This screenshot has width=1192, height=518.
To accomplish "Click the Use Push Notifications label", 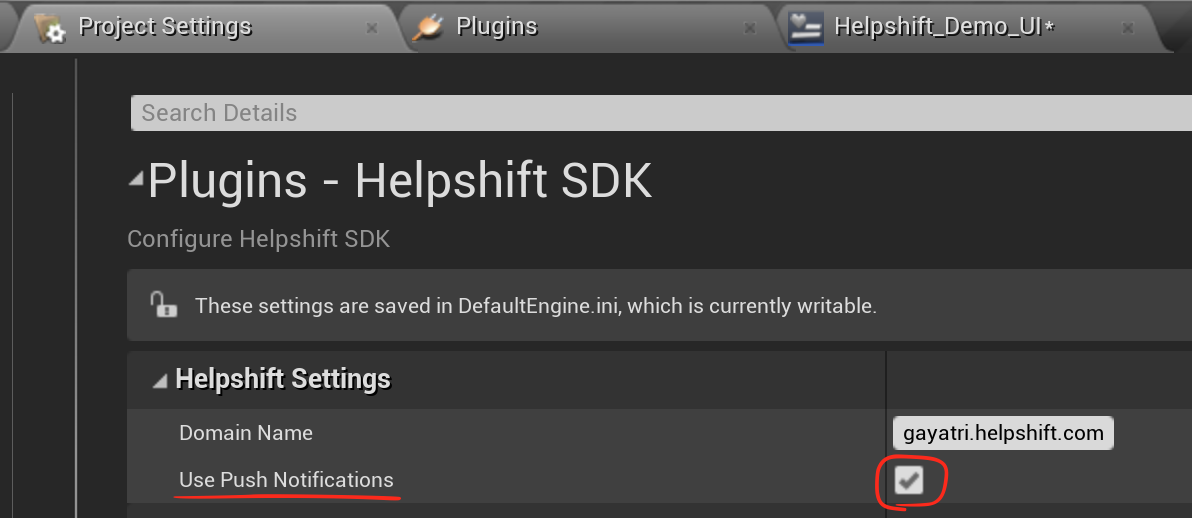I will [x=286, y=480].
